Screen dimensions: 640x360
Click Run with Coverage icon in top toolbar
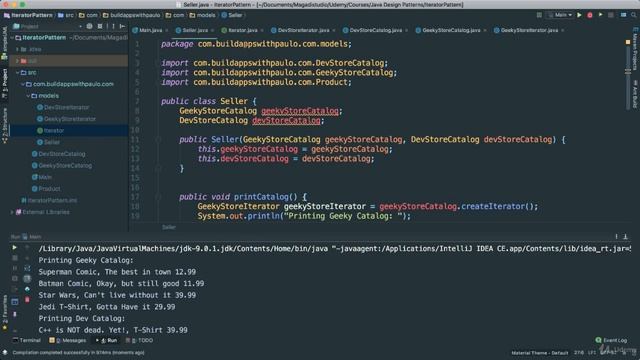coord(600,15)
